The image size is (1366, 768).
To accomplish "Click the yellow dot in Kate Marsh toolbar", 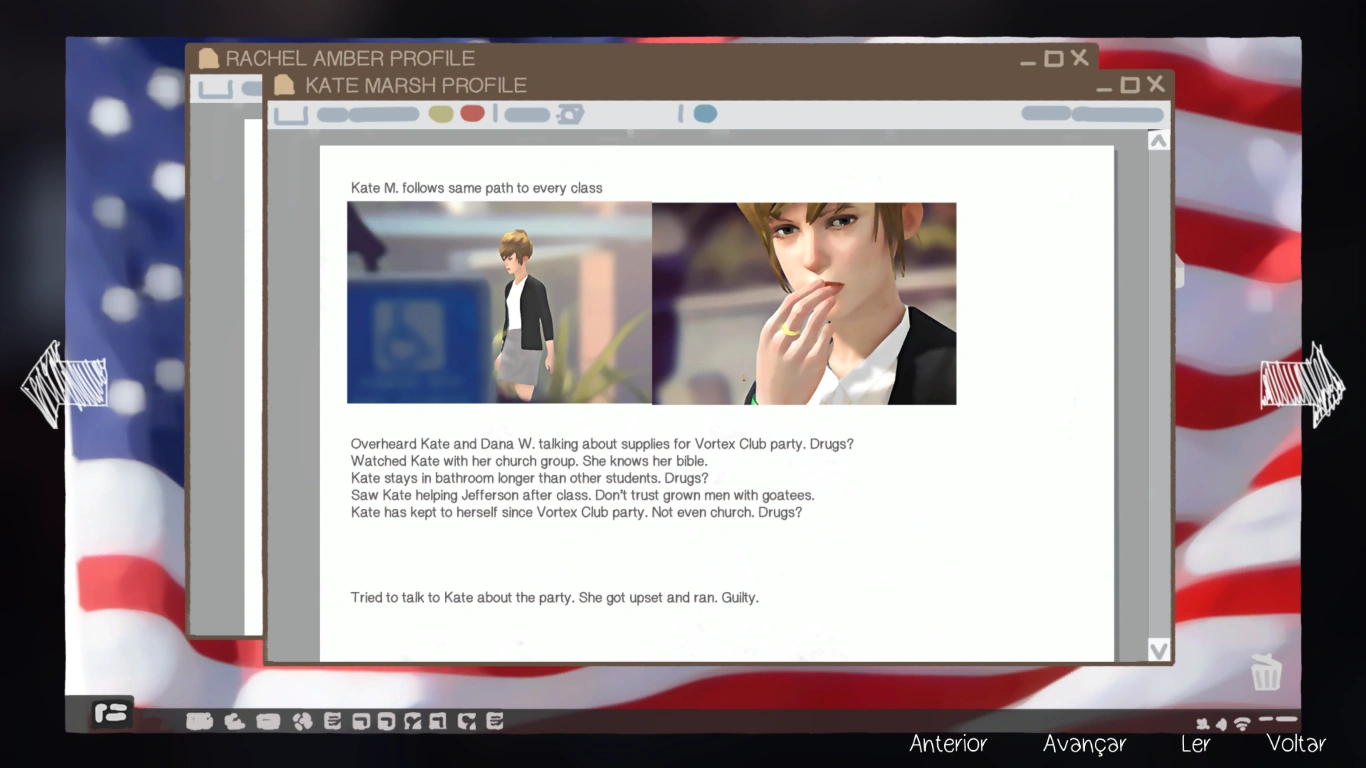I will [441, 114].
